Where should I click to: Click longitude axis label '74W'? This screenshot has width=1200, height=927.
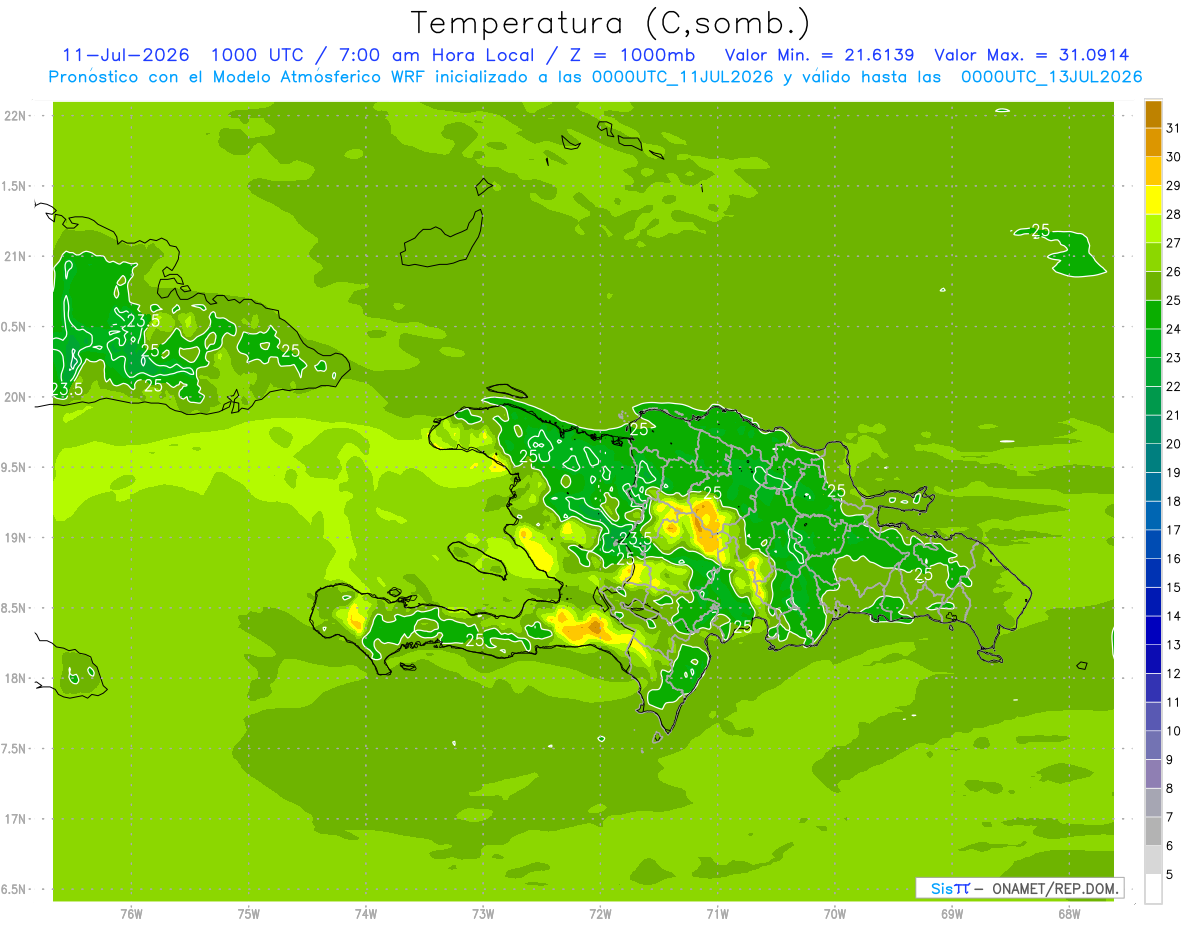pos(366,913)
